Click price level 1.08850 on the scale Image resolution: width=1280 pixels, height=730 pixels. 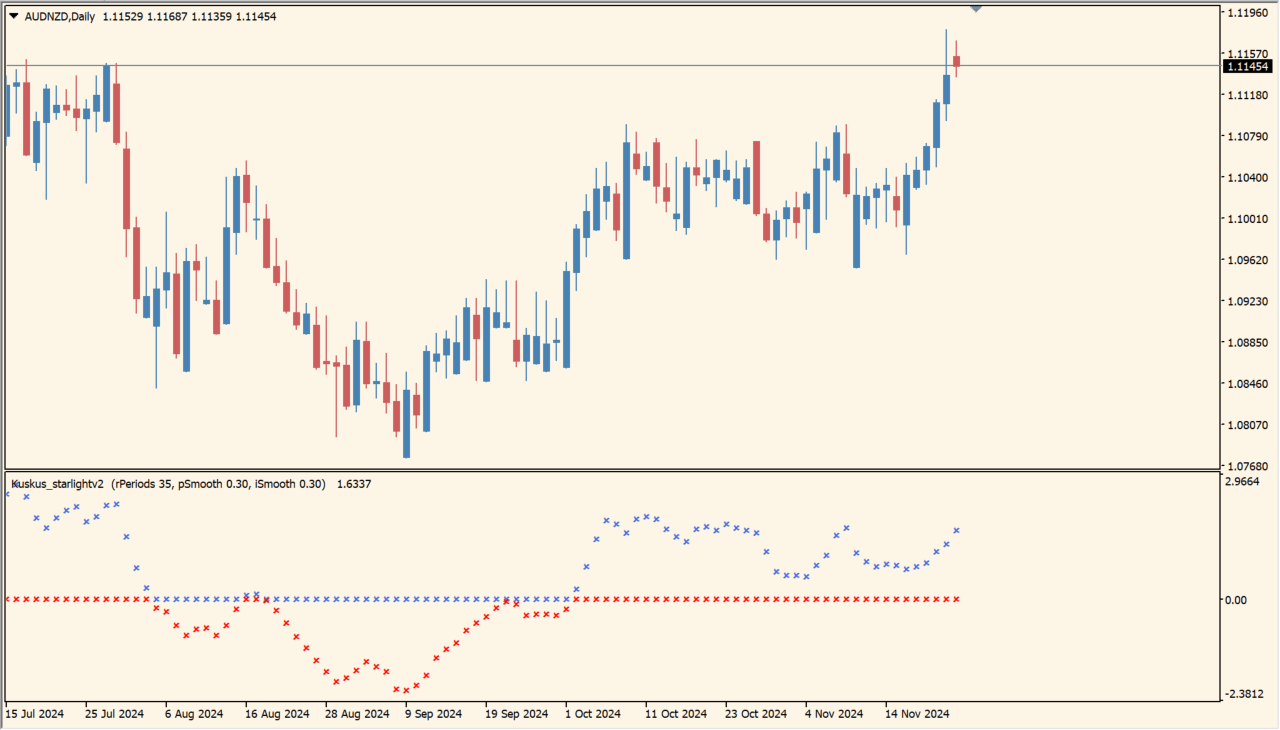coord(1249,343)
